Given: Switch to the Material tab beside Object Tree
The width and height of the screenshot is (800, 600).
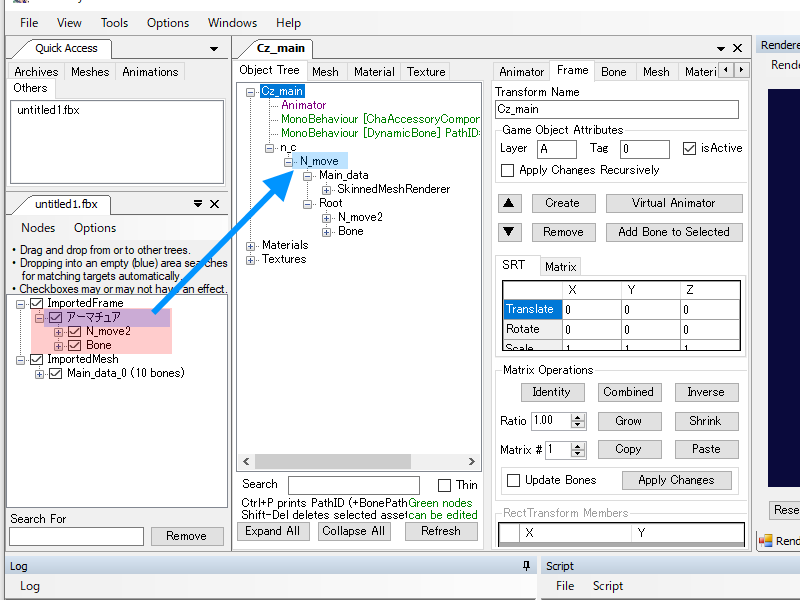Looking at the screenshot, I should [374, 72].
